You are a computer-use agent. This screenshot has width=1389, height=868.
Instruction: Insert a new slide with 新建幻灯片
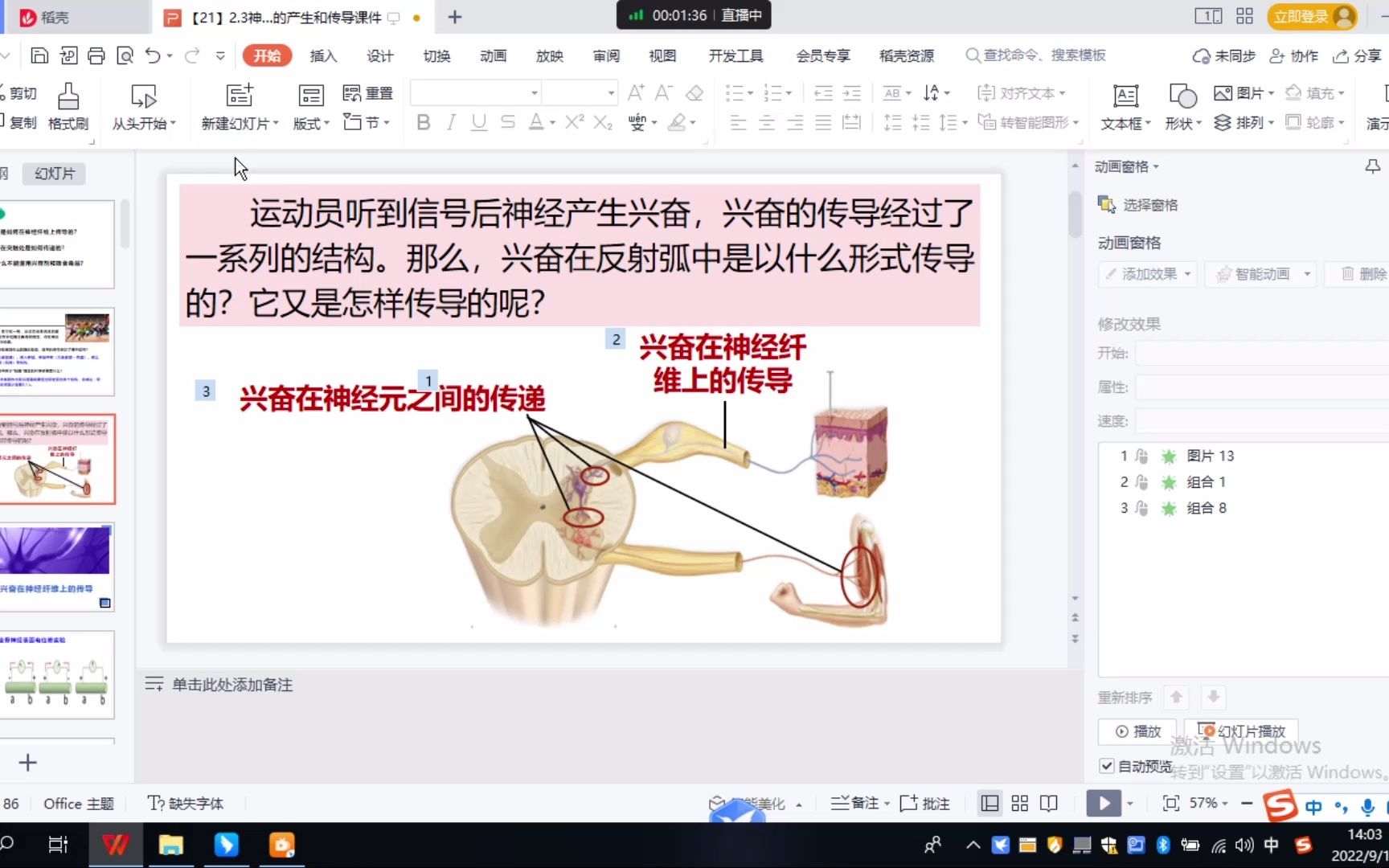(x=238, y=107)
